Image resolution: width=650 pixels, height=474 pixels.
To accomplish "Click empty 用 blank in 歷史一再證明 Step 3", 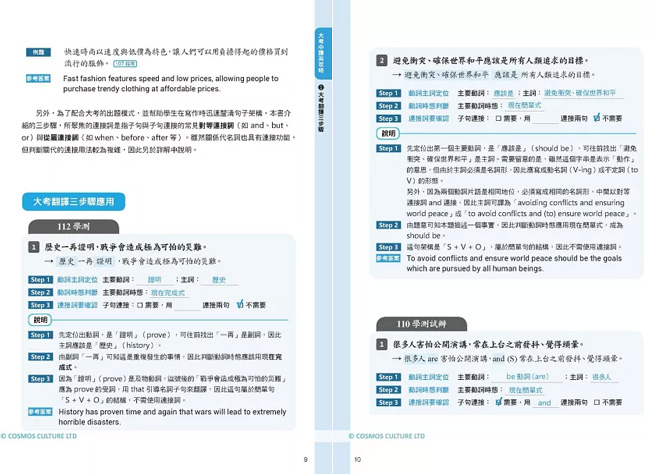I will coord(187,306).
